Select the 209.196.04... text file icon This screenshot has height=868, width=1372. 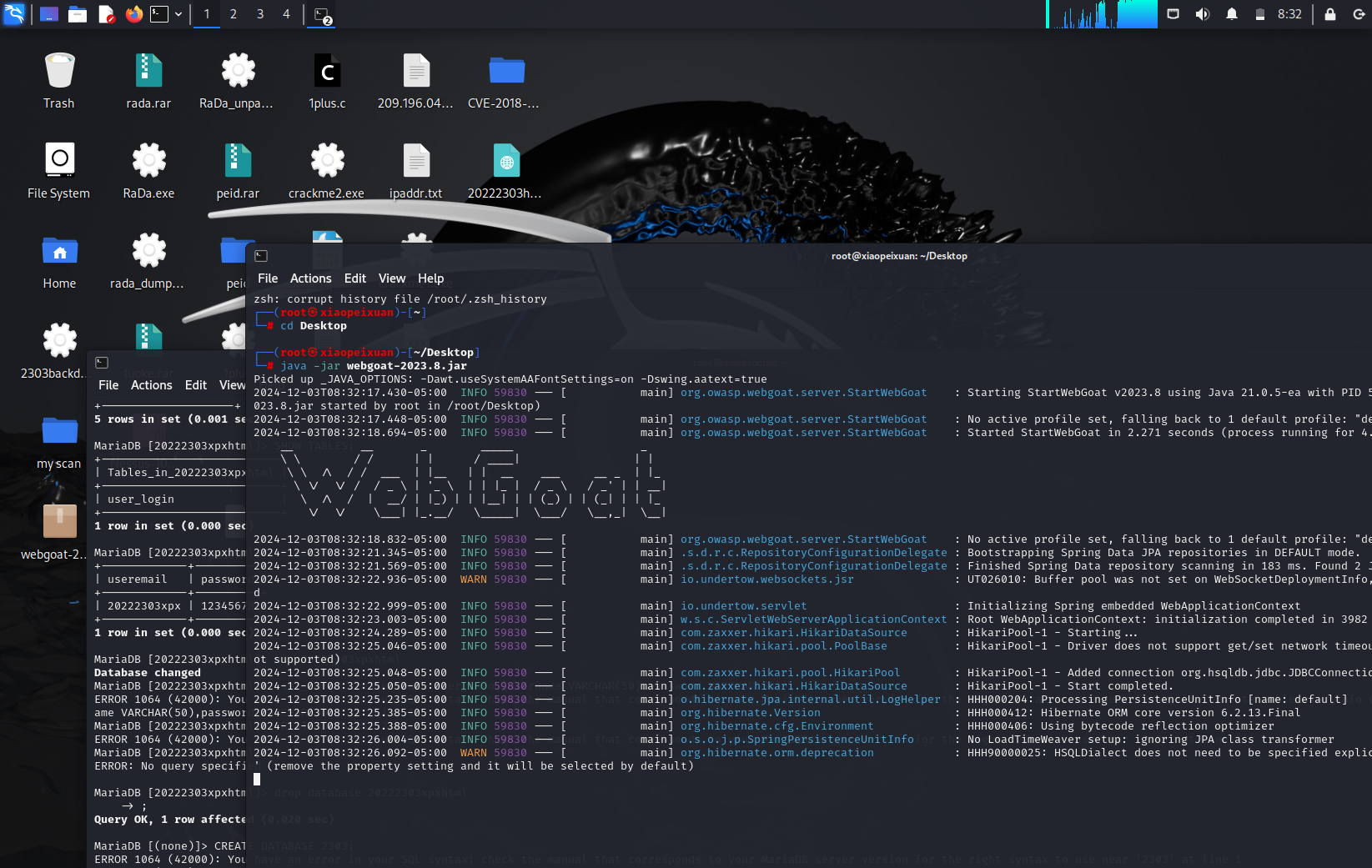[x=415, y=81]
